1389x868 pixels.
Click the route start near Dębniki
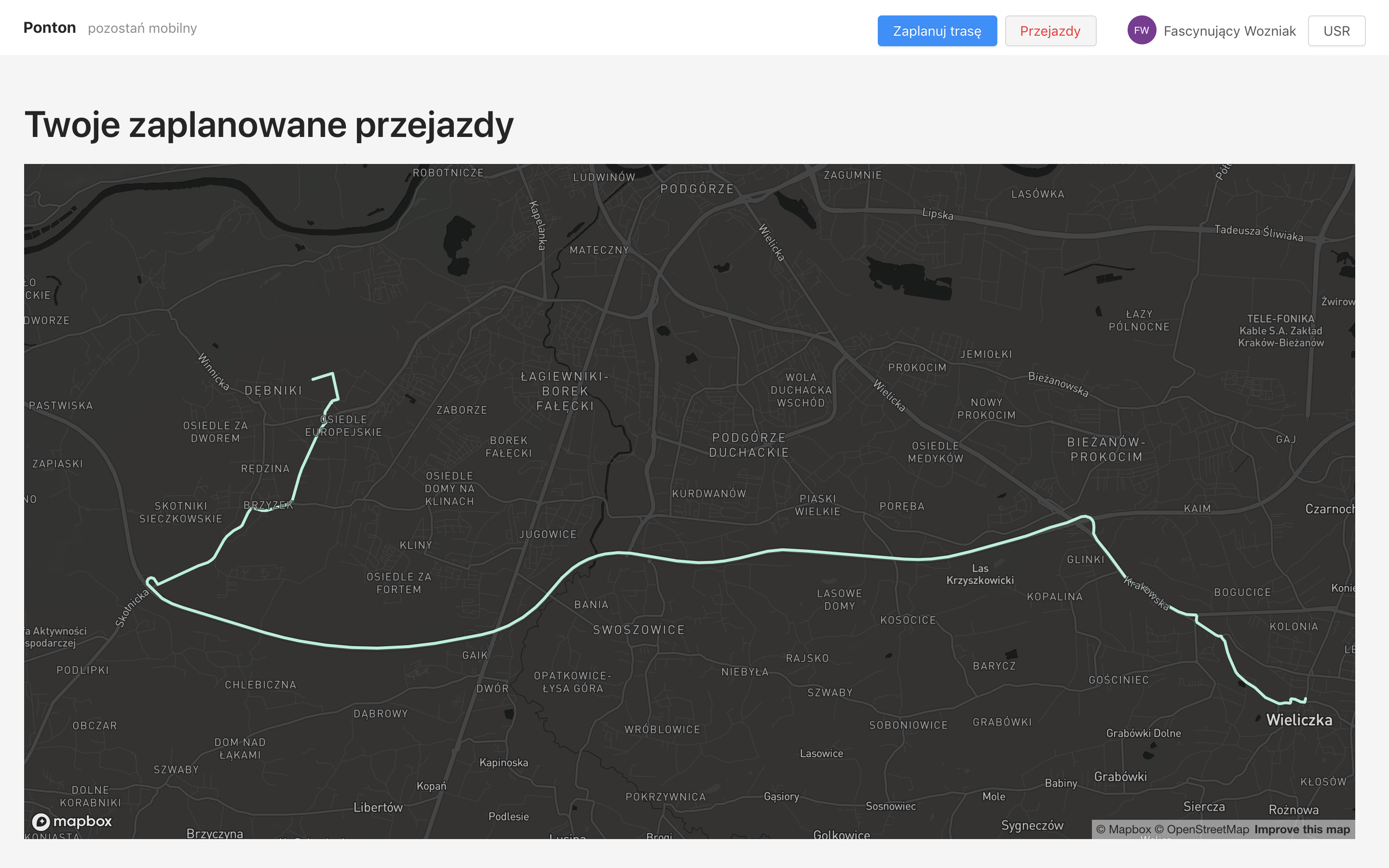[313, 379]
